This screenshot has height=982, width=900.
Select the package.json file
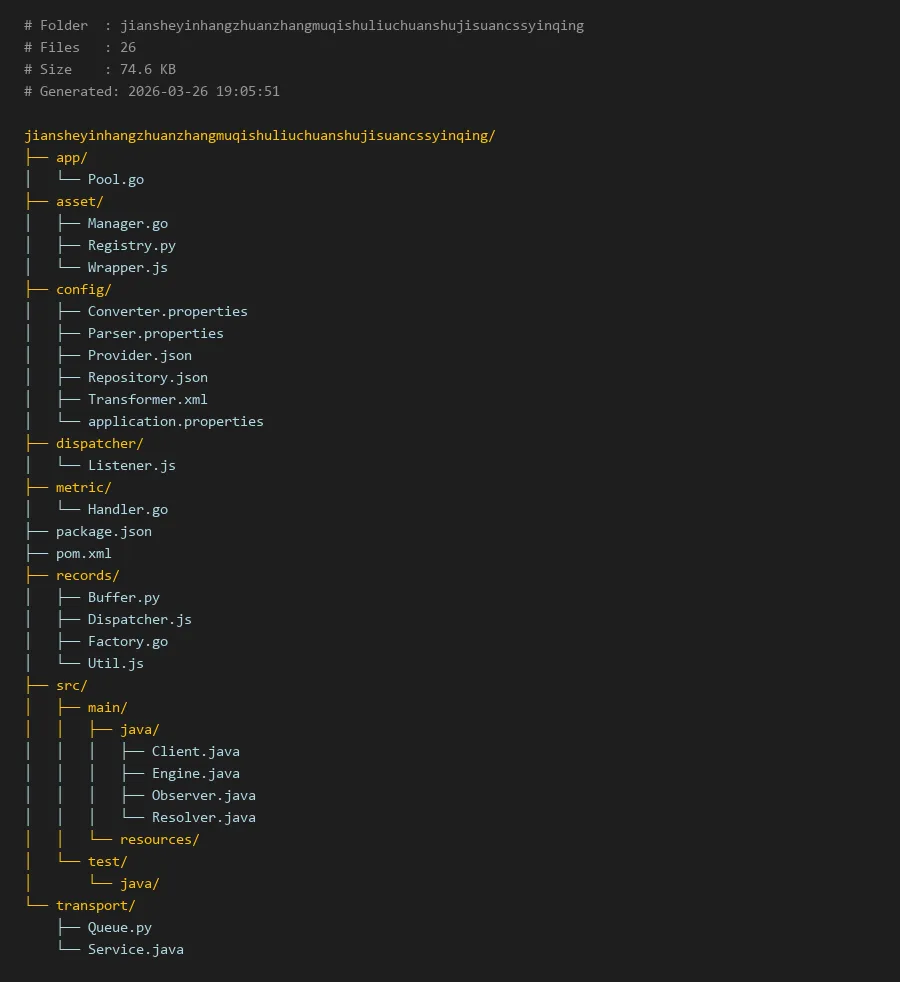click(x=103, y=531)
